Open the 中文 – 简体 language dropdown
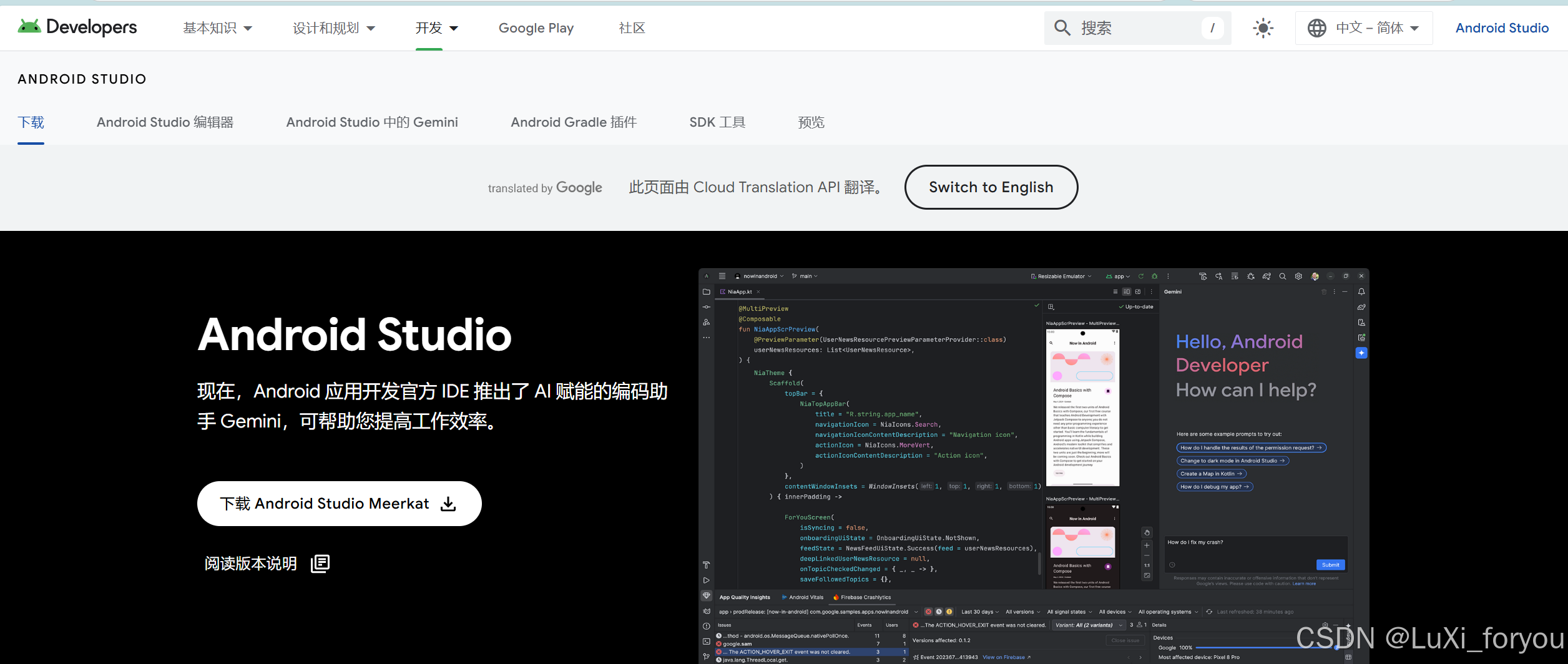Screen dimensions: 1568x664 pos(1364,28)
